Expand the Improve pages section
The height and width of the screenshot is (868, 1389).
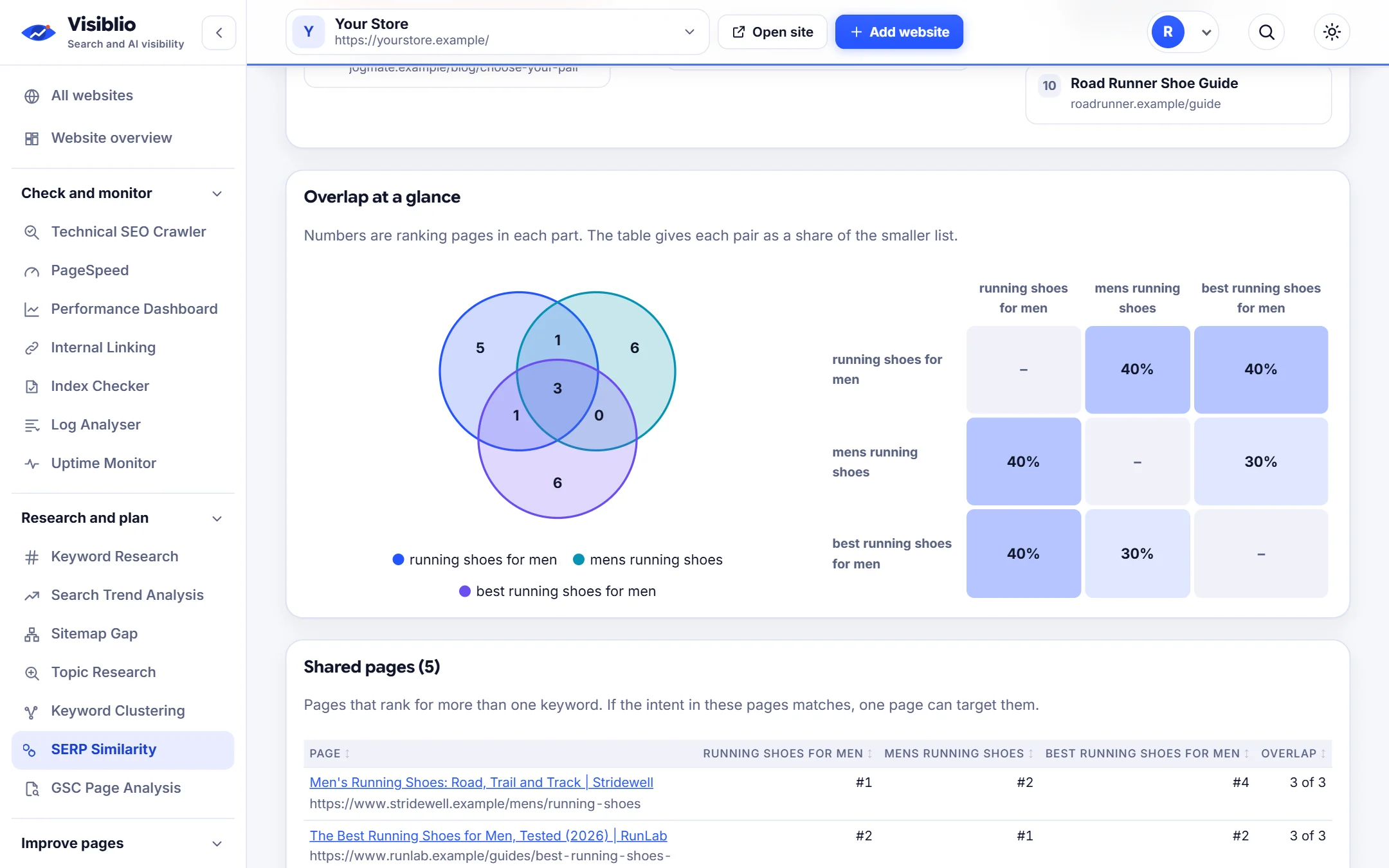pos(123,844)
